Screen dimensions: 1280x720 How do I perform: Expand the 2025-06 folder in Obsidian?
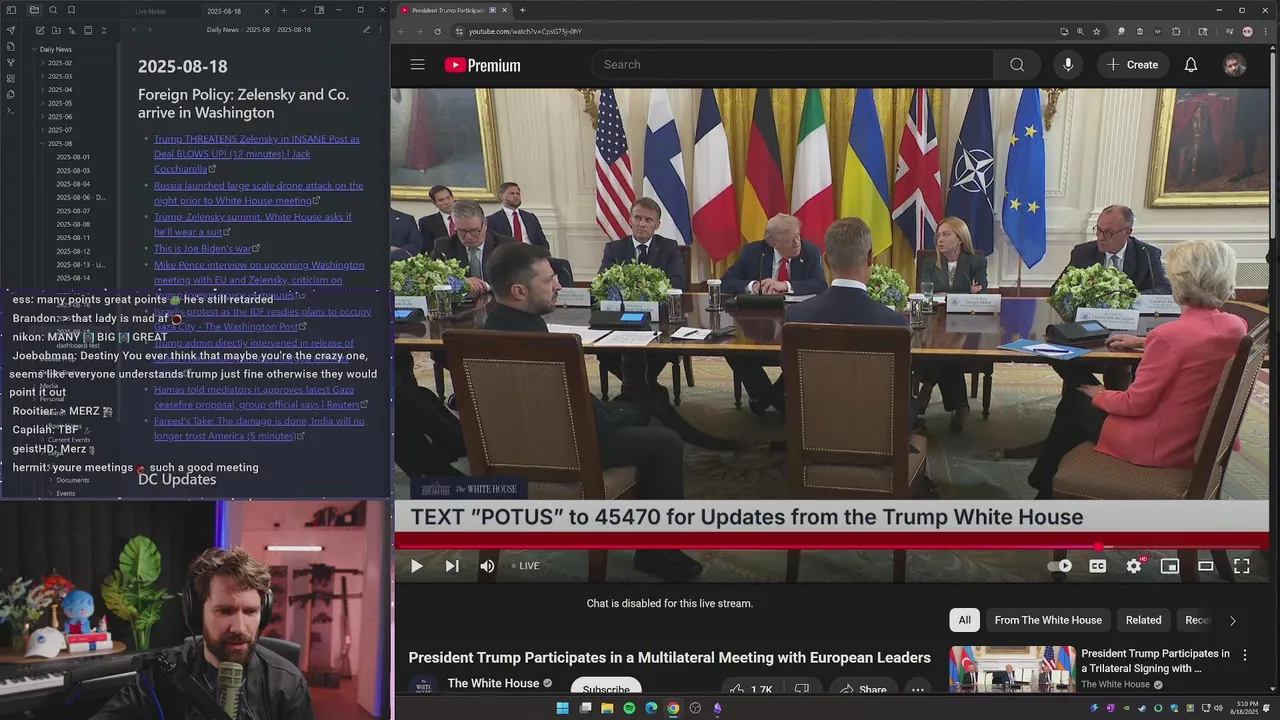[59, 117]
